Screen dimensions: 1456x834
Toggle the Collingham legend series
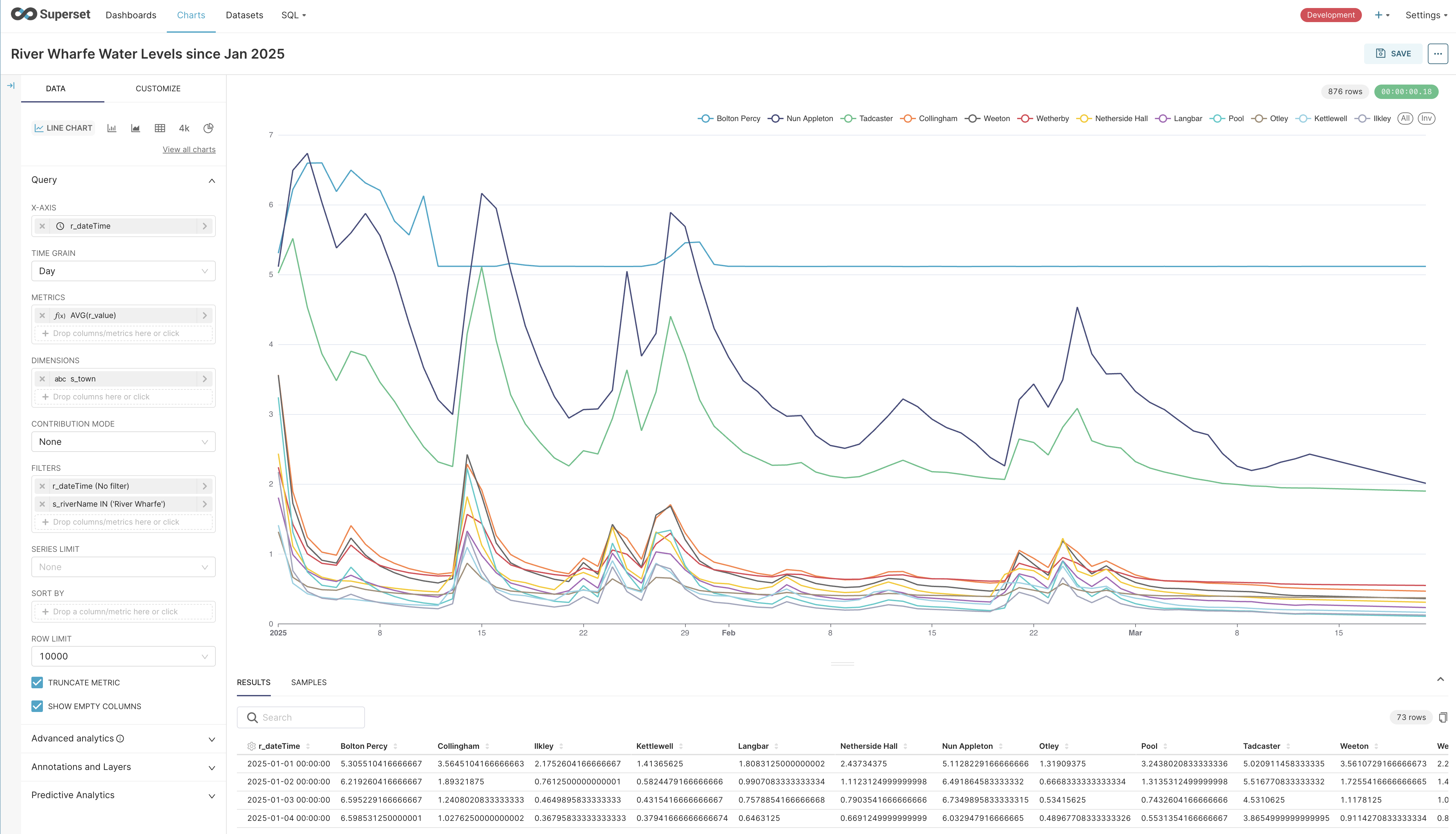click(x=928, y=119)
